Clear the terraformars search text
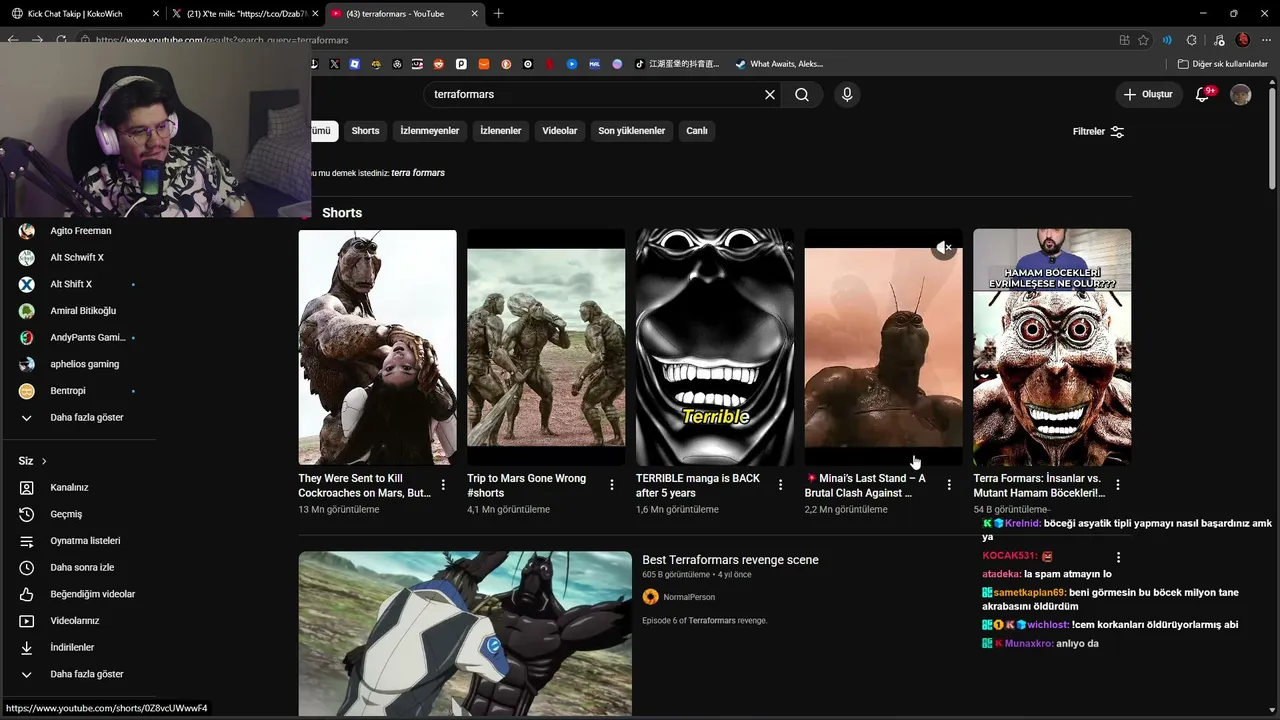The width and height of the screenshot is (1280, 720). point(770,95)
